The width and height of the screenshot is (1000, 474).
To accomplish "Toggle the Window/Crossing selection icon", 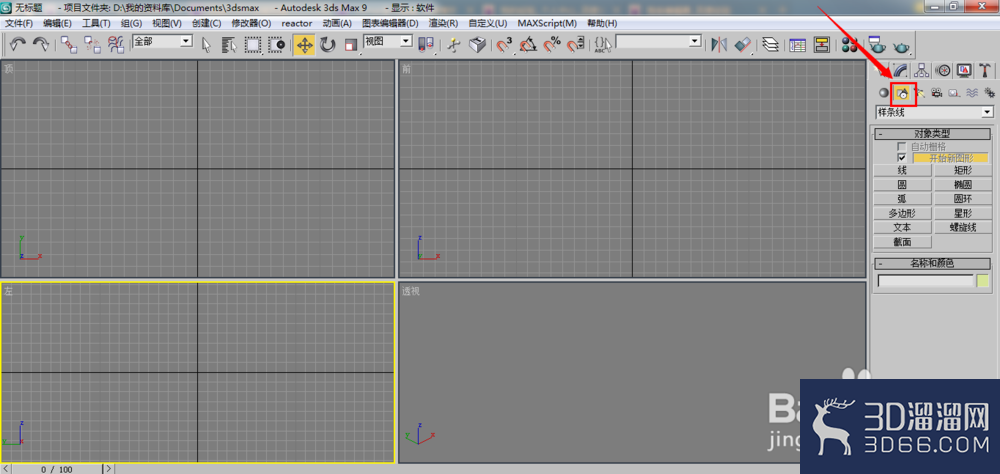I will point(277,45).
